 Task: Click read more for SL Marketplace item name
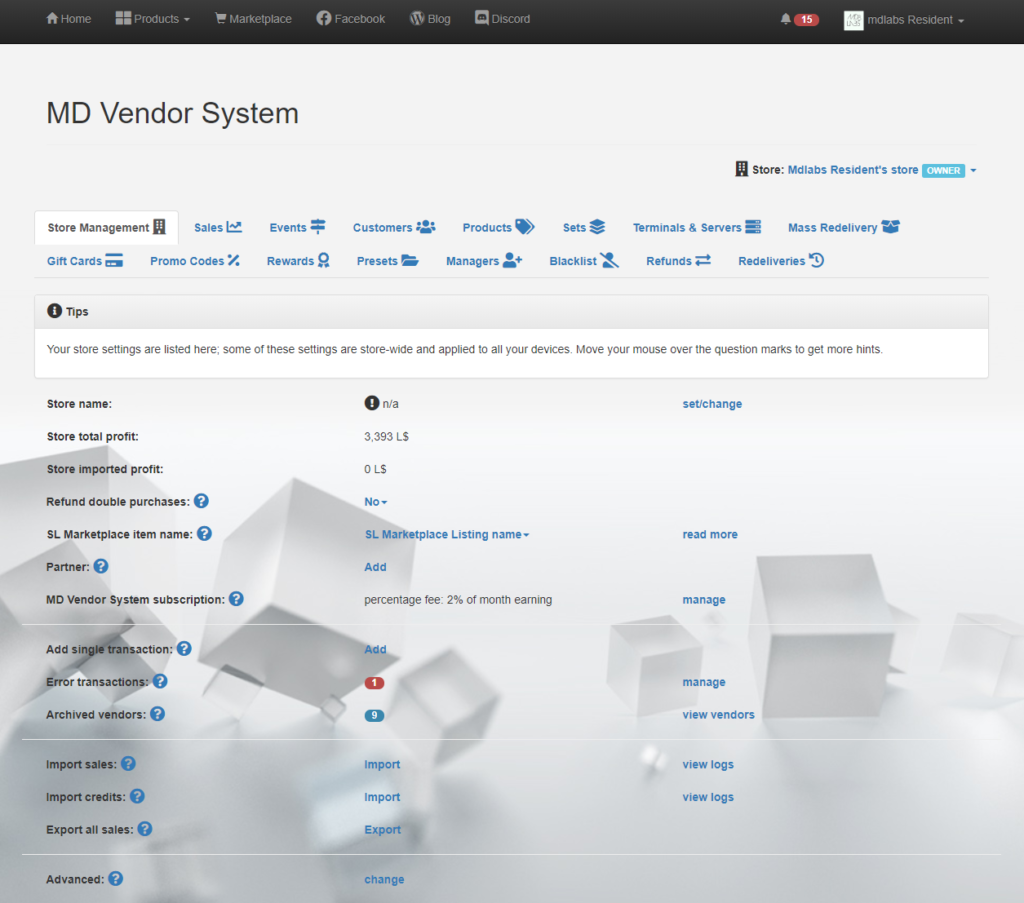click(710, 534)
